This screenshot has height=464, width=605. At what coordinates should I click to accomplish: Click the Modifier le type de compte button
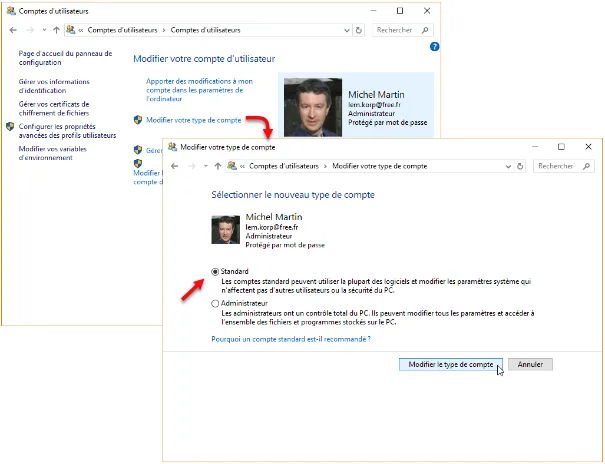tap(451, 365)
